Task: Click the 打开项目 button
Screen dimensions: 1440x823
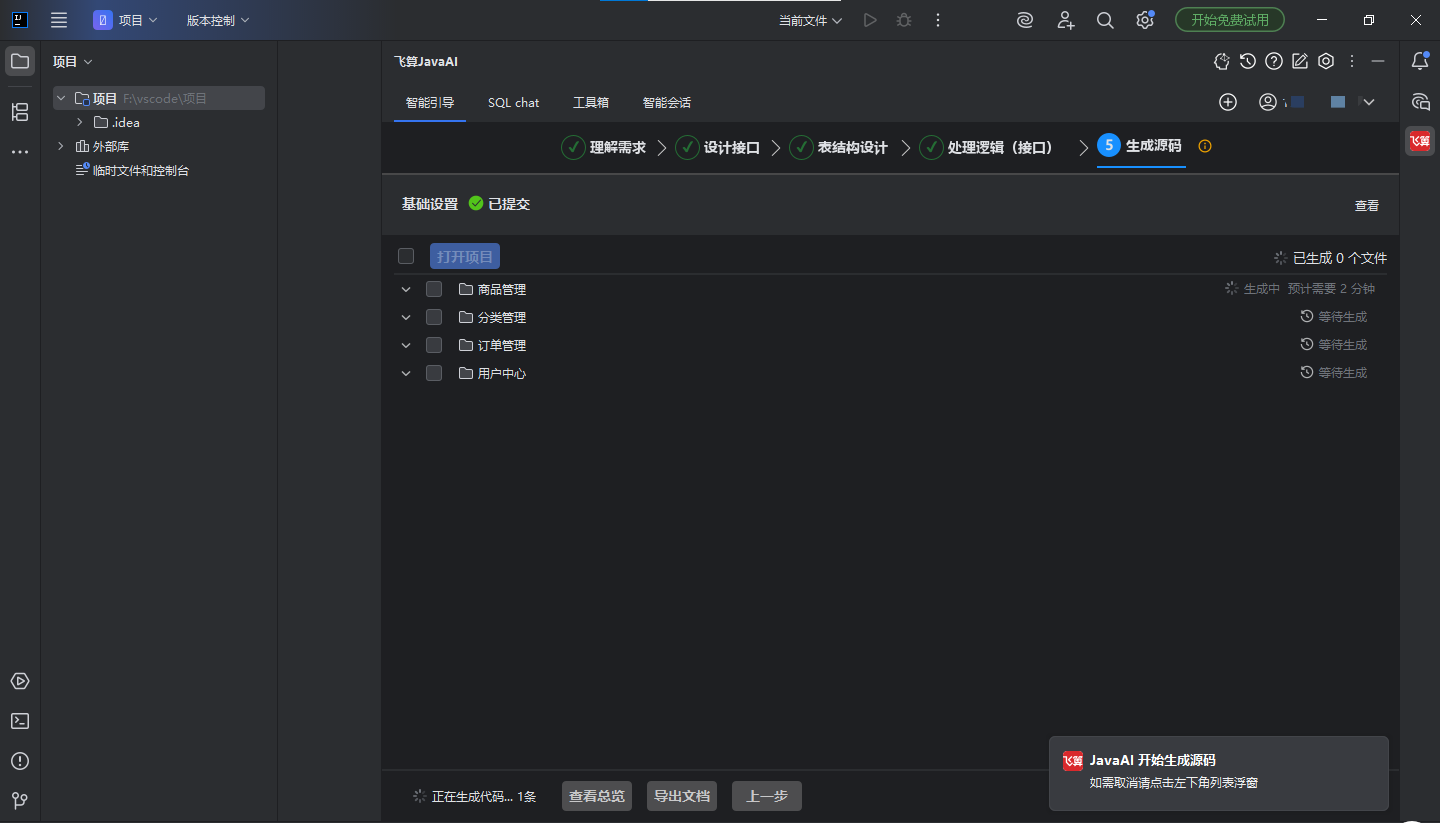Action: [x=465, y=256]
